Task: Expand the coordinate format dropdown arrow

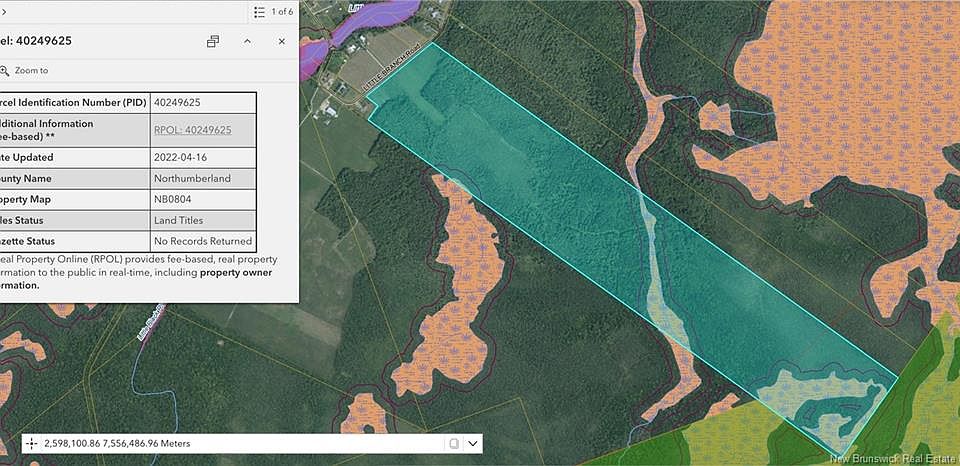Action: [x=474, y=443]
